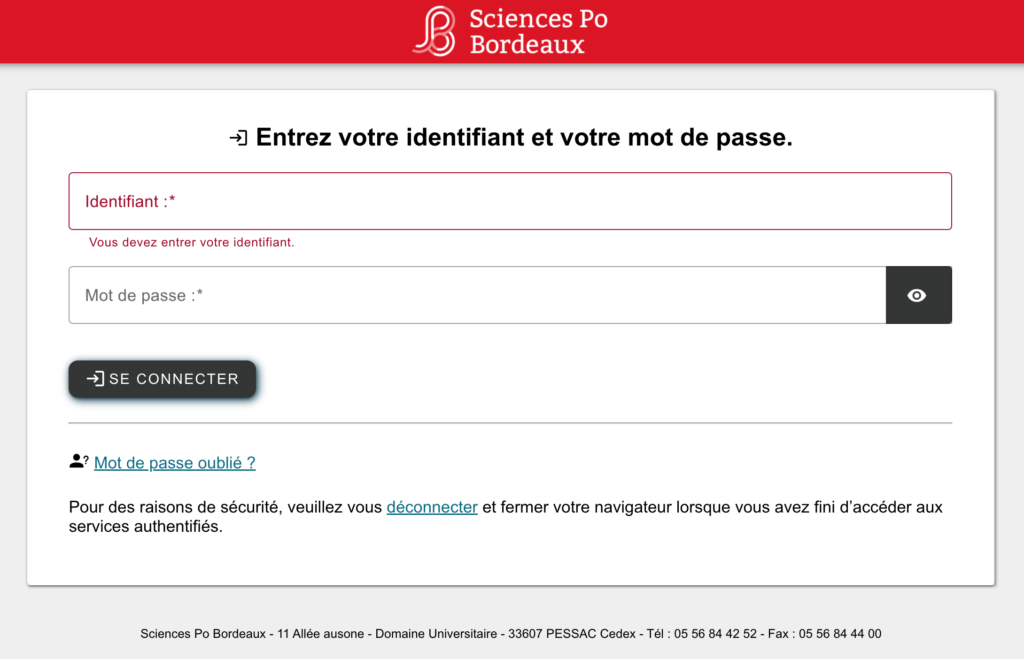
Task: Click the 'Sciences Po' logo text in the header
Action: [539, 18]
